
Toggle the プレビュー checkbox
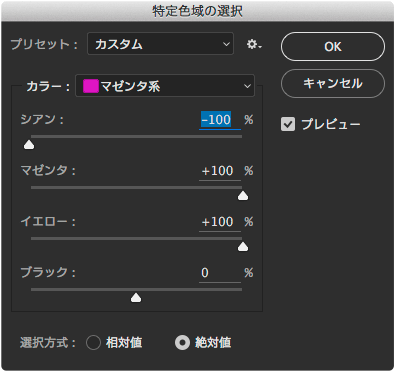288,124
